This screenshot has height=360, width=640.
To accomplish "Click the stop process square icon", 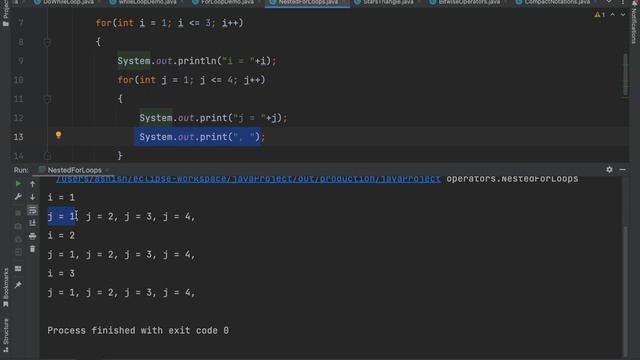I will (x=18, y=213).
